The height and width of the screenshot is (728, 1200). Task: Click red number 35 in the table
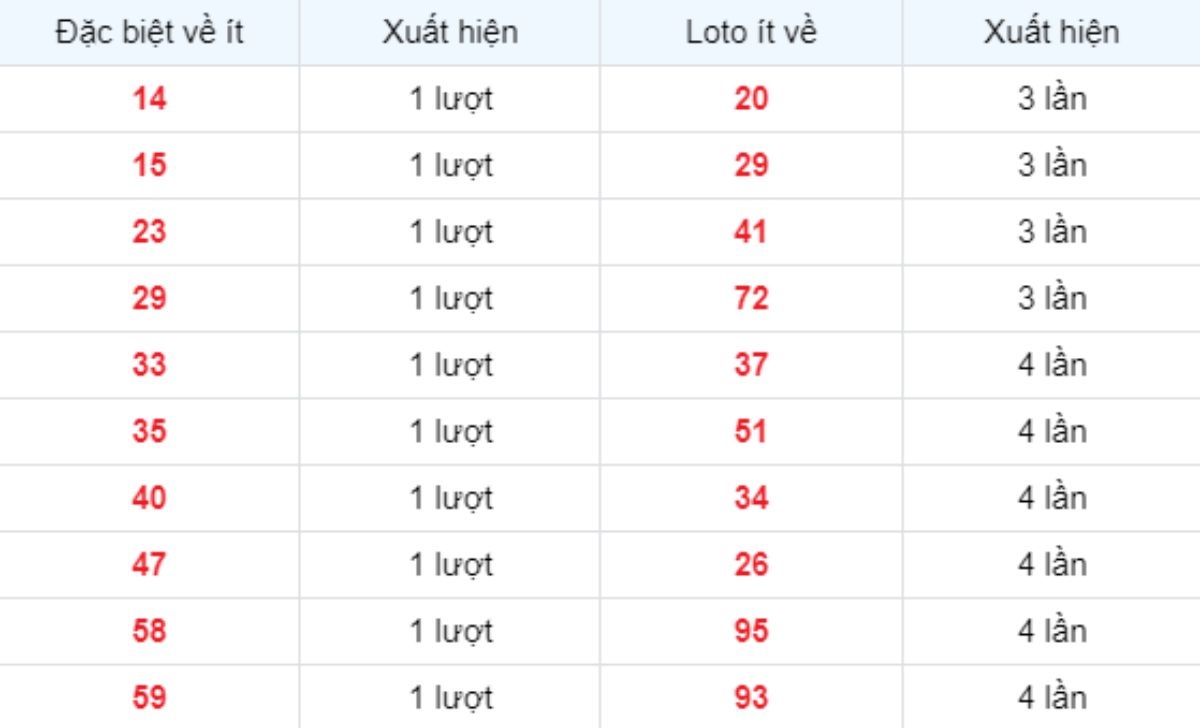click(x=149, y=432)
